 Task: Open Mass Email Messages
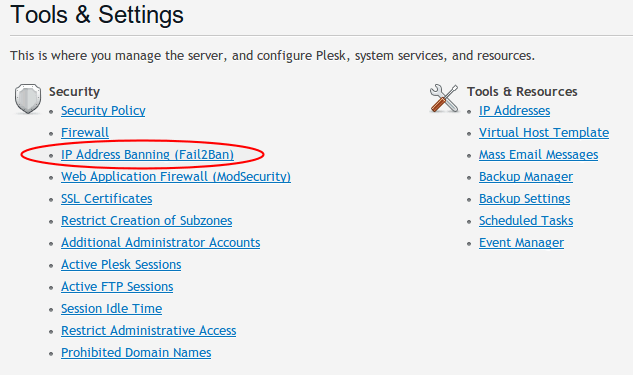click(539, 155)
